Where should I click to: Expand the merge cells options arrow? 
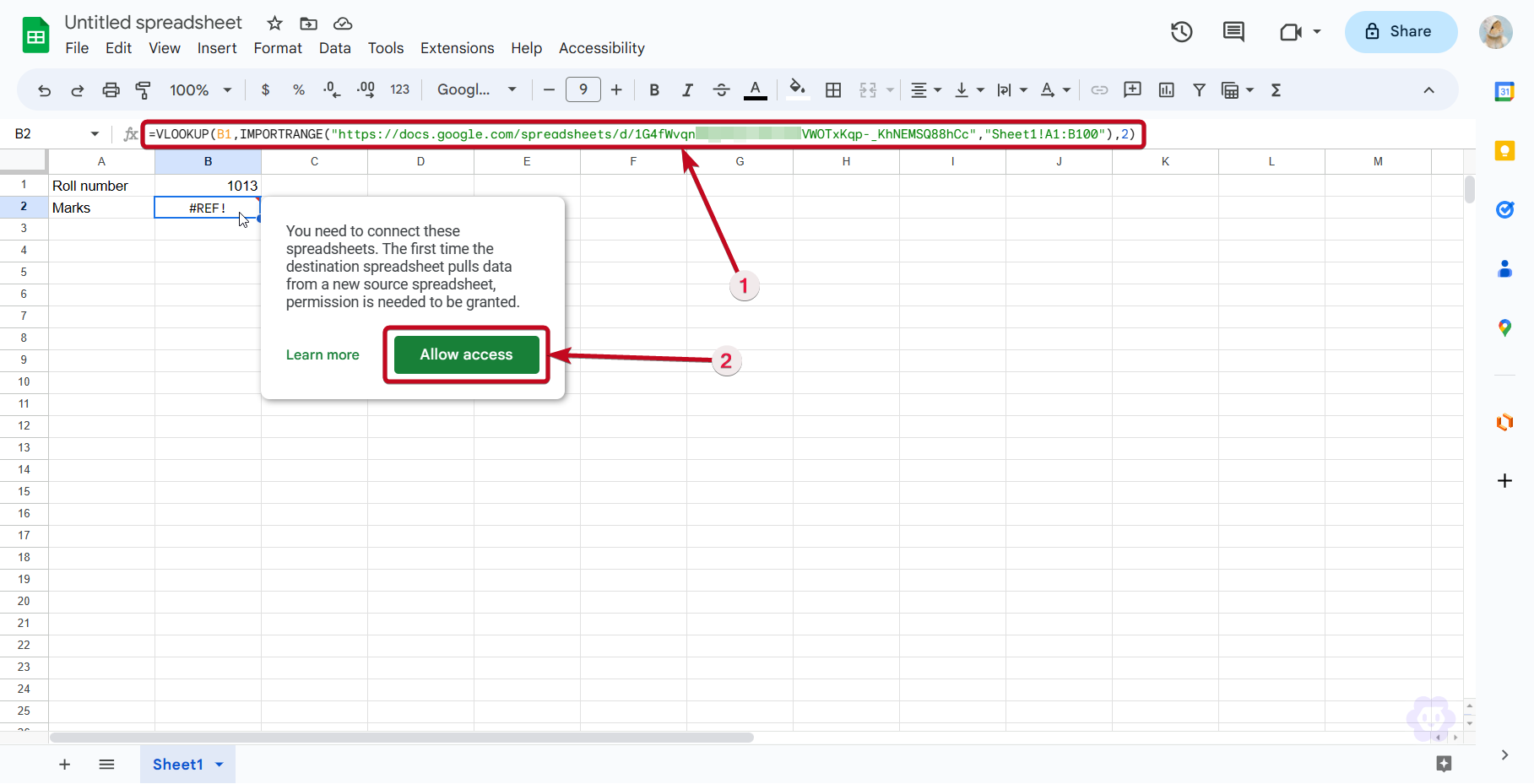point(890,90)
